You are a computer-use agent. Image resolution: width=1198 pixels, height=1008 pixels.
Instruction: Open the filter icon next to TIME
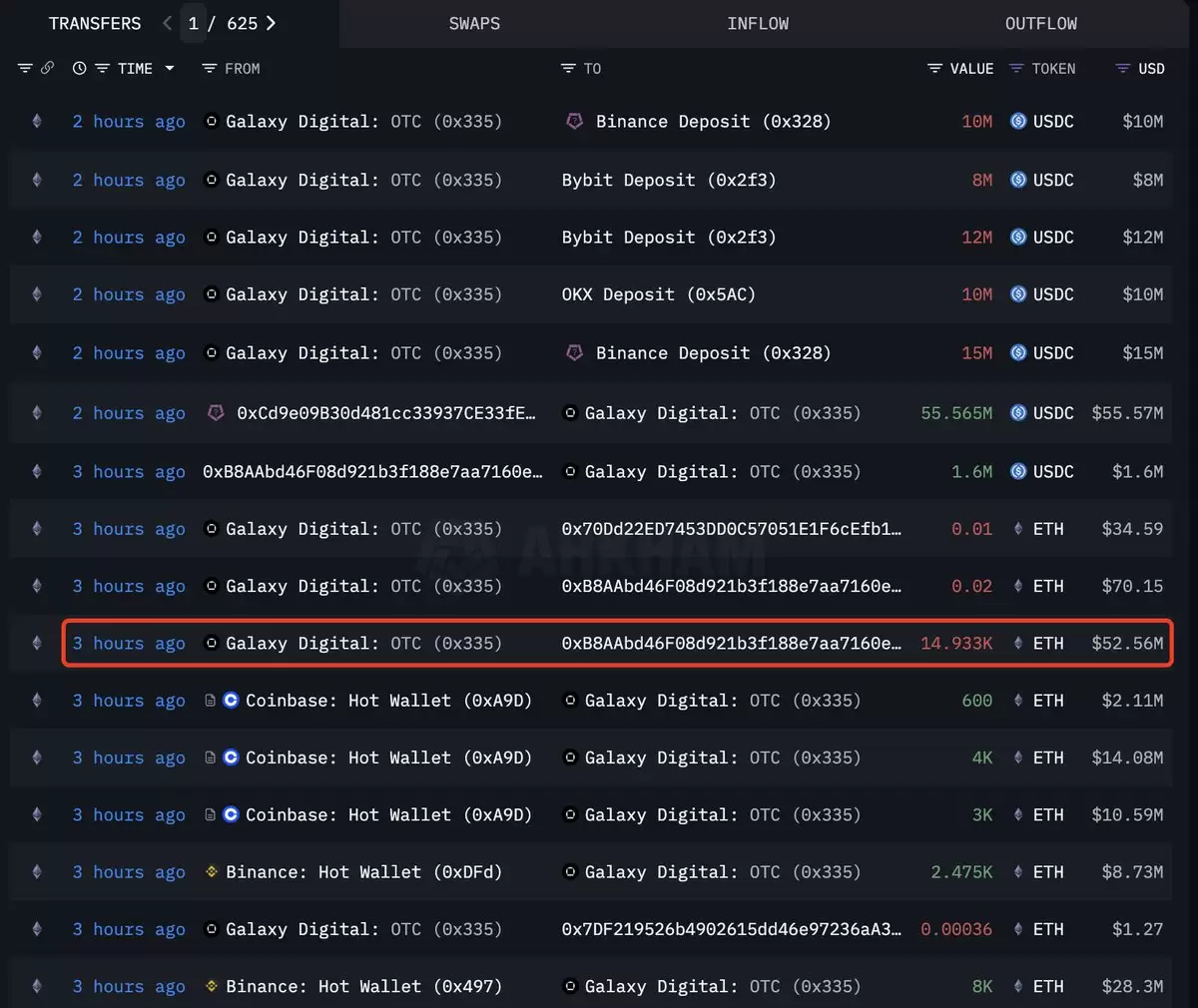point(102,69)
